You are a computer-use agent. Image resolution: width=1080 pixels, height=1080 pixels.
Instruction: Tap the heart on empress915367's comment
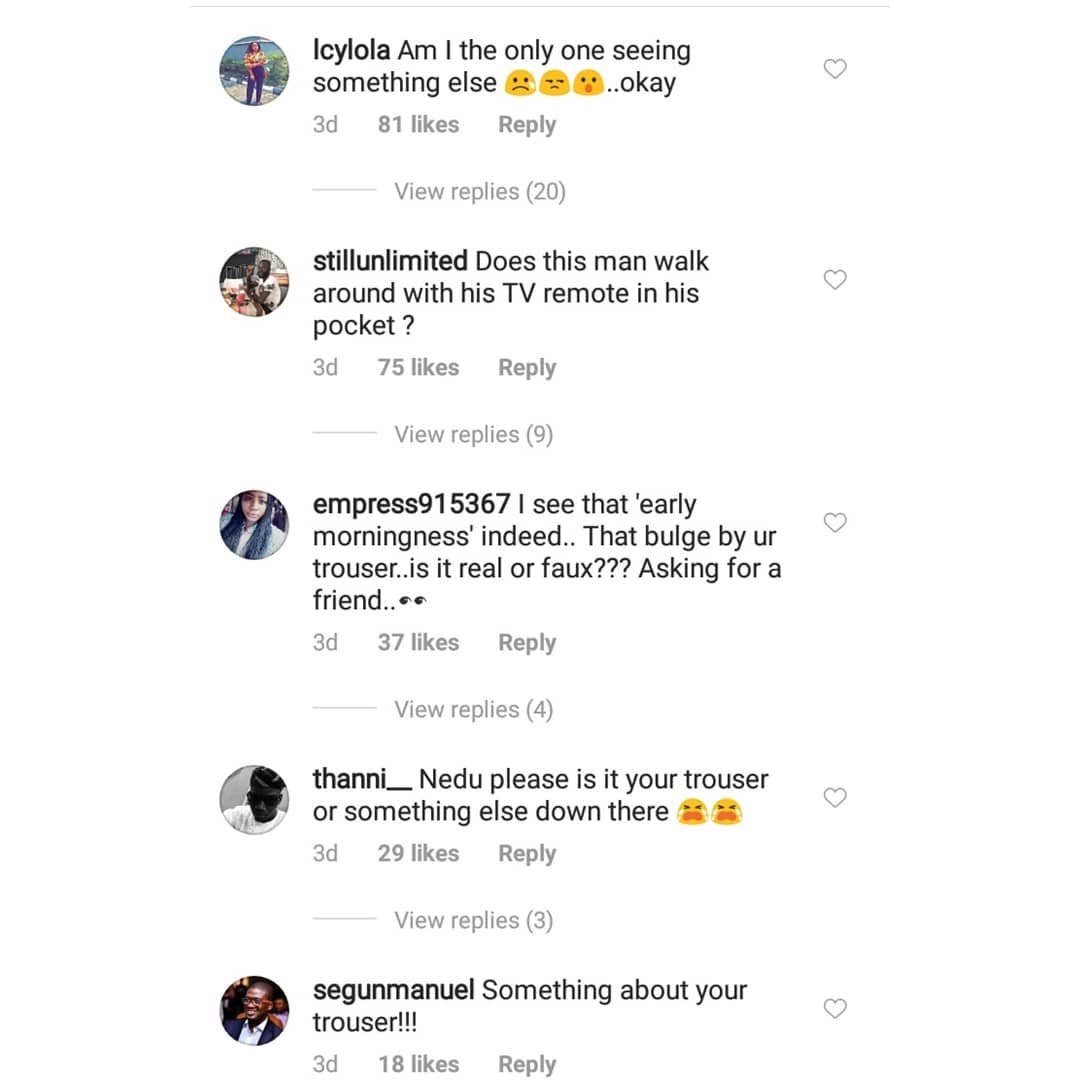(x=834, y=523)
